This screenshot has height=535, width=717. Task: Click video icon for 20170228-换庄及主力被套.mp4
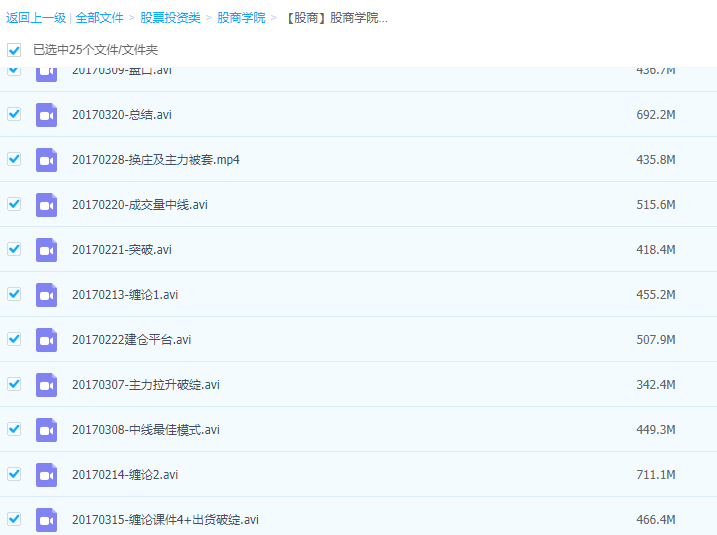point(46,159)
